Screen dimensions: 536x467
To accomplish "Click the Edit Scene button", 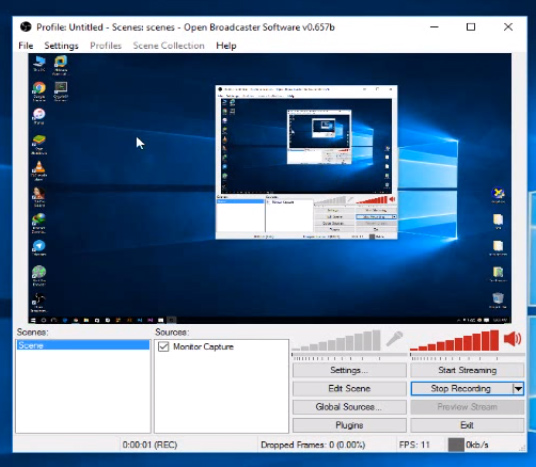I will pos(349,389).
